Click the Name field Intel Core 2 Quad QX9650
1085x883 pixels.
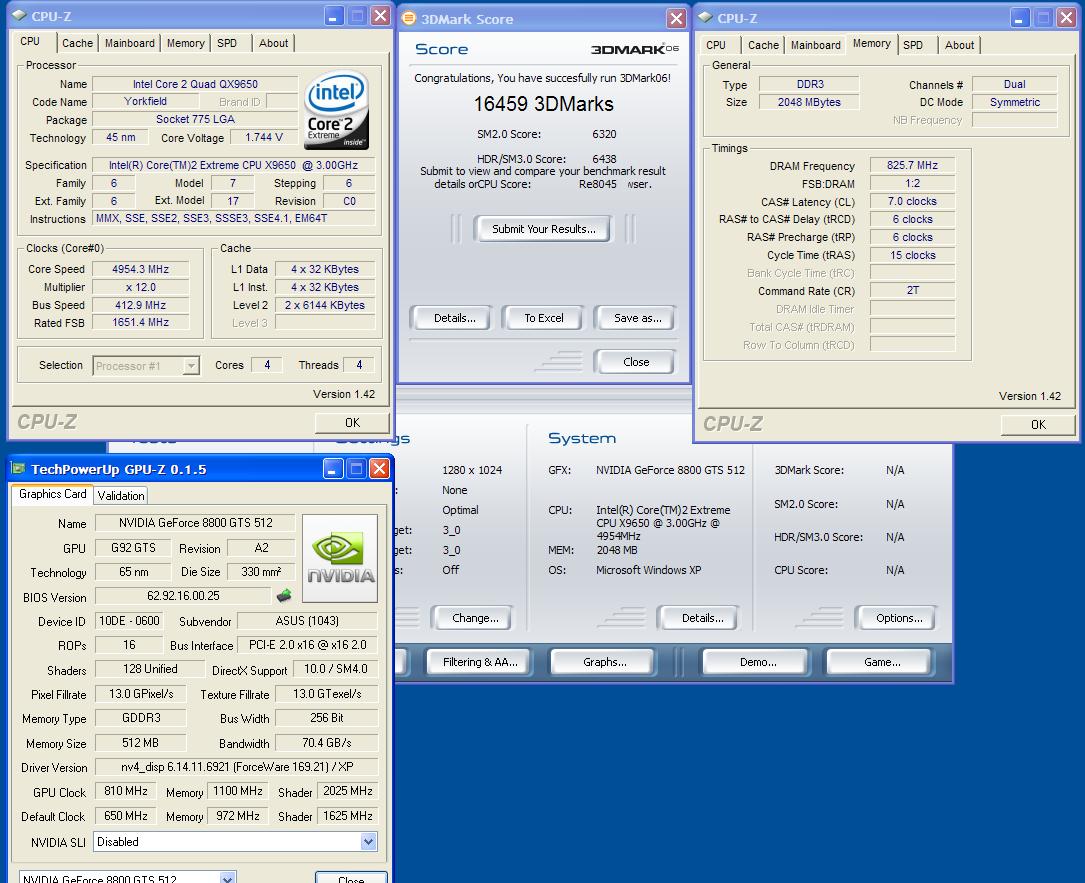pos(195,84)
